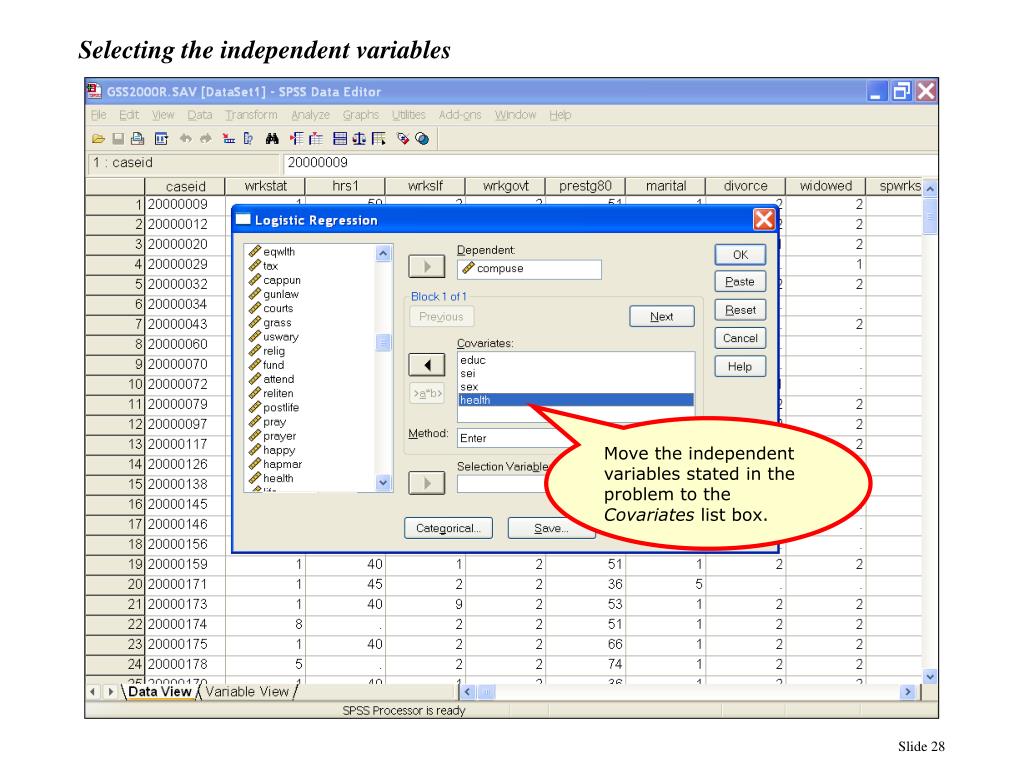
Task: Click the Variables info toolbar icon
Action: pos(248,138)
